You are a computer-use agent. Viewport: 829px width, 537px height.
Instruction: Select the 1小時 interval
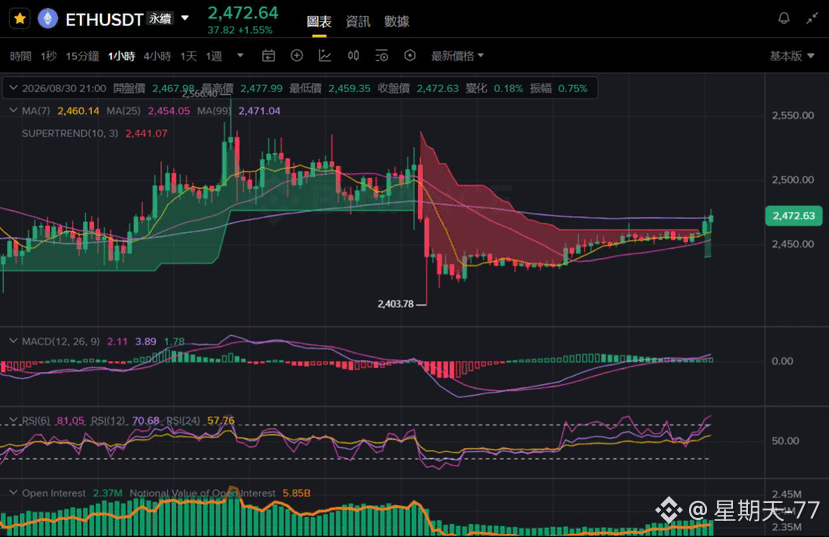122,56
